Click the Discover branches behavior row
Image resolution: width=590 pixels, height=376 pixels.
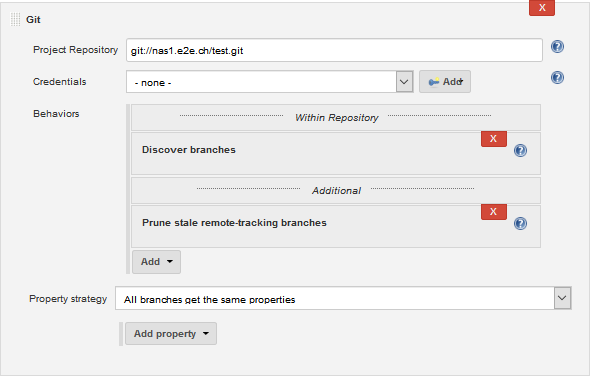point(336,153)
